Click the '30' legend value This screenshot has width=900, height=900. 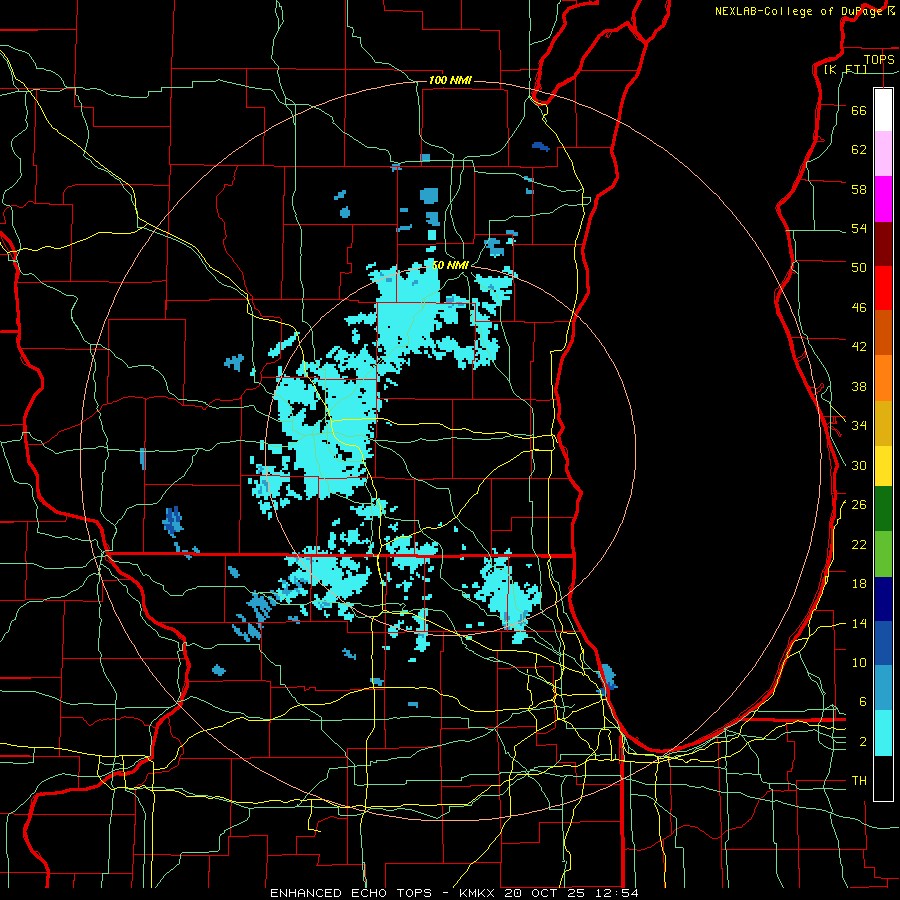tap(859, 465)
